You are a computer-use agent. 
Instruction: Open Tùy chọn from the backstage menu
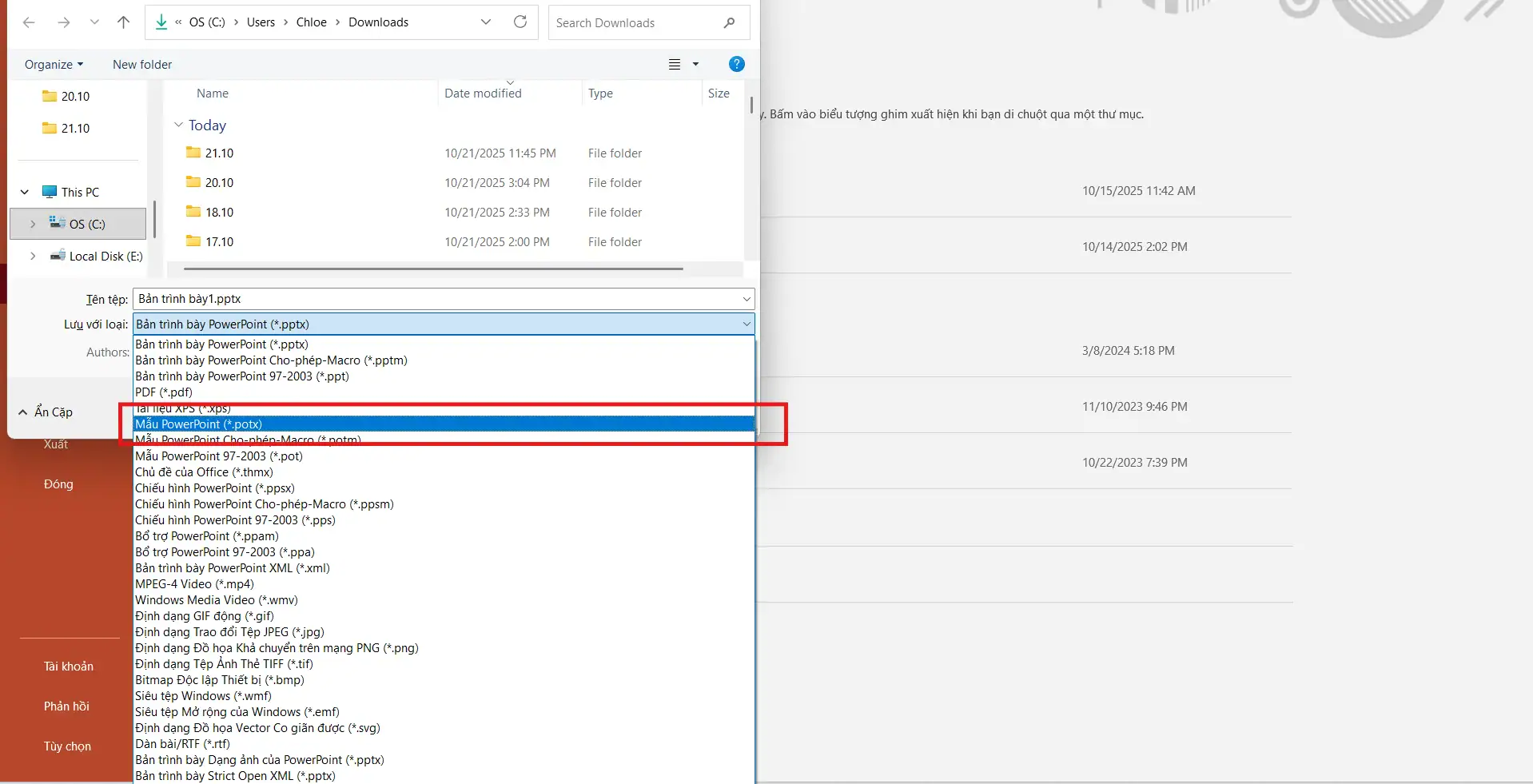pyautogui.click(x=67, y=746)
